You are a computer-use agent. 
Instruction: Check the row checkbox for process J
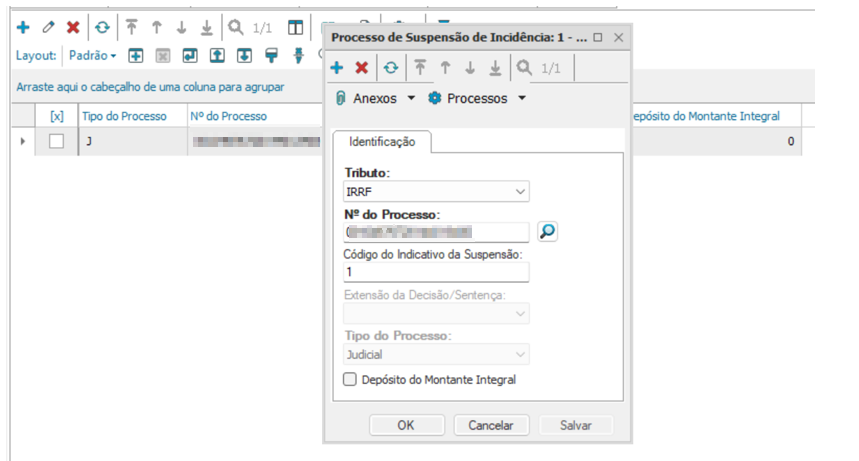click(57, 142)
